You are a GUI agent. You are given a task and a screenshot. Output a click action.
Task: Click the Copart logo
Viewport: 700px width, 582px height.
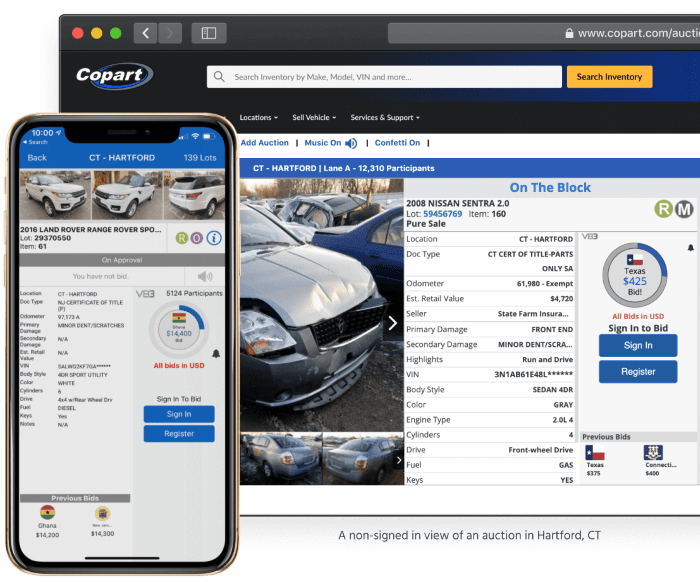[x=114, y=75]
